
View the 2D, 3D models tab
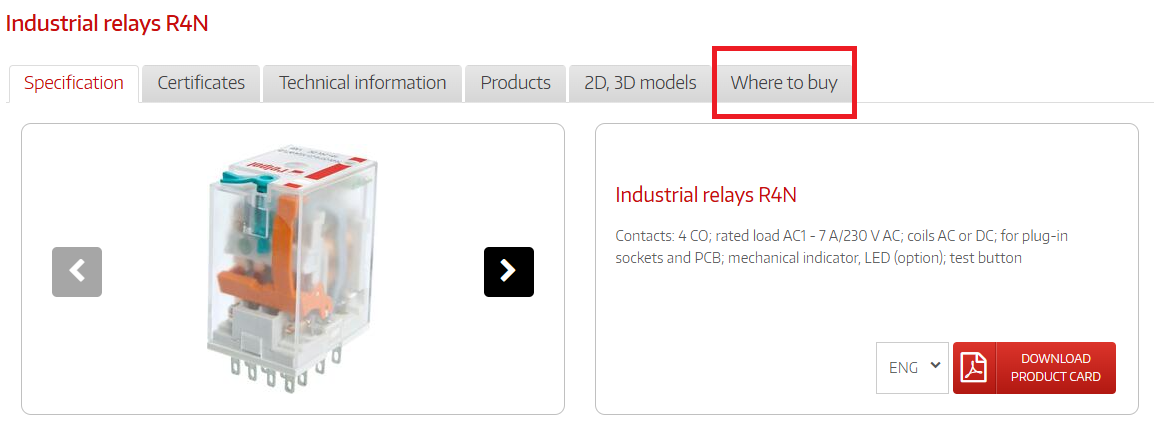point(640,83)
